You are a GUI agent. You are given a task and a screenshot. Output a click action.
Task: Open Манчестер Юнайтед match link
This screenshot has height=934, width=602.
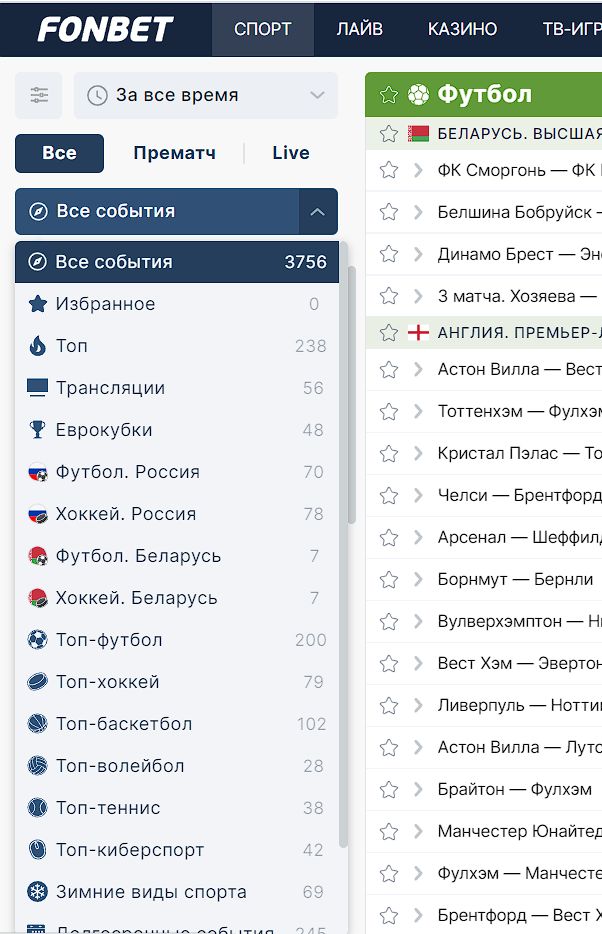tap(520, 831)
